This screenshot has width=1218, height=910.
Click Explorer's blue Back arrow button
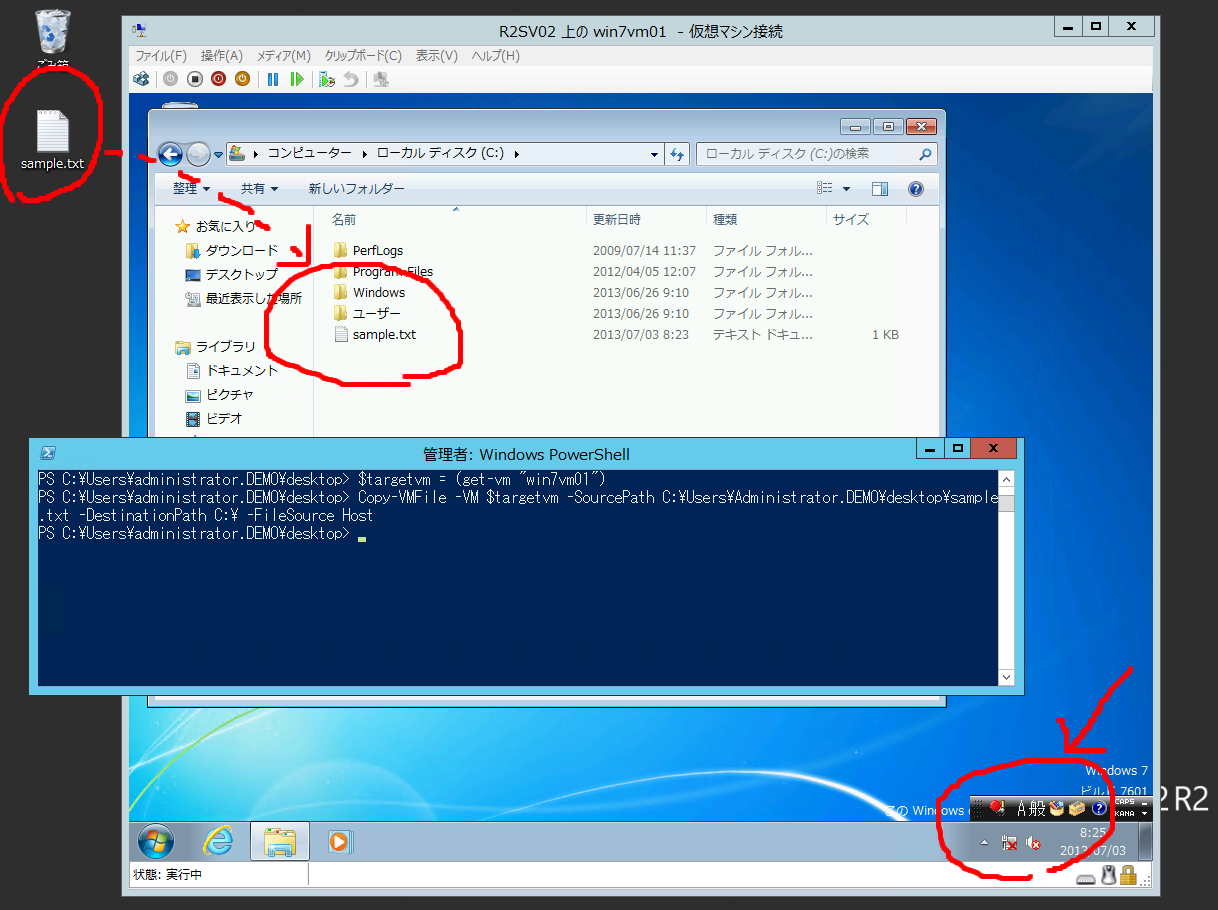pos(170,154)
